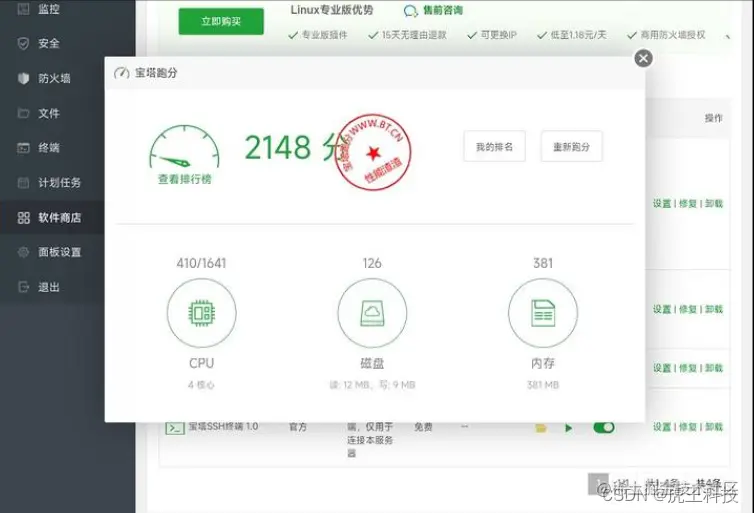Open the 查看排行榜 link
The width and height of the screenshot is (754, 513).
pyautogui.click(x=185, y=179)
